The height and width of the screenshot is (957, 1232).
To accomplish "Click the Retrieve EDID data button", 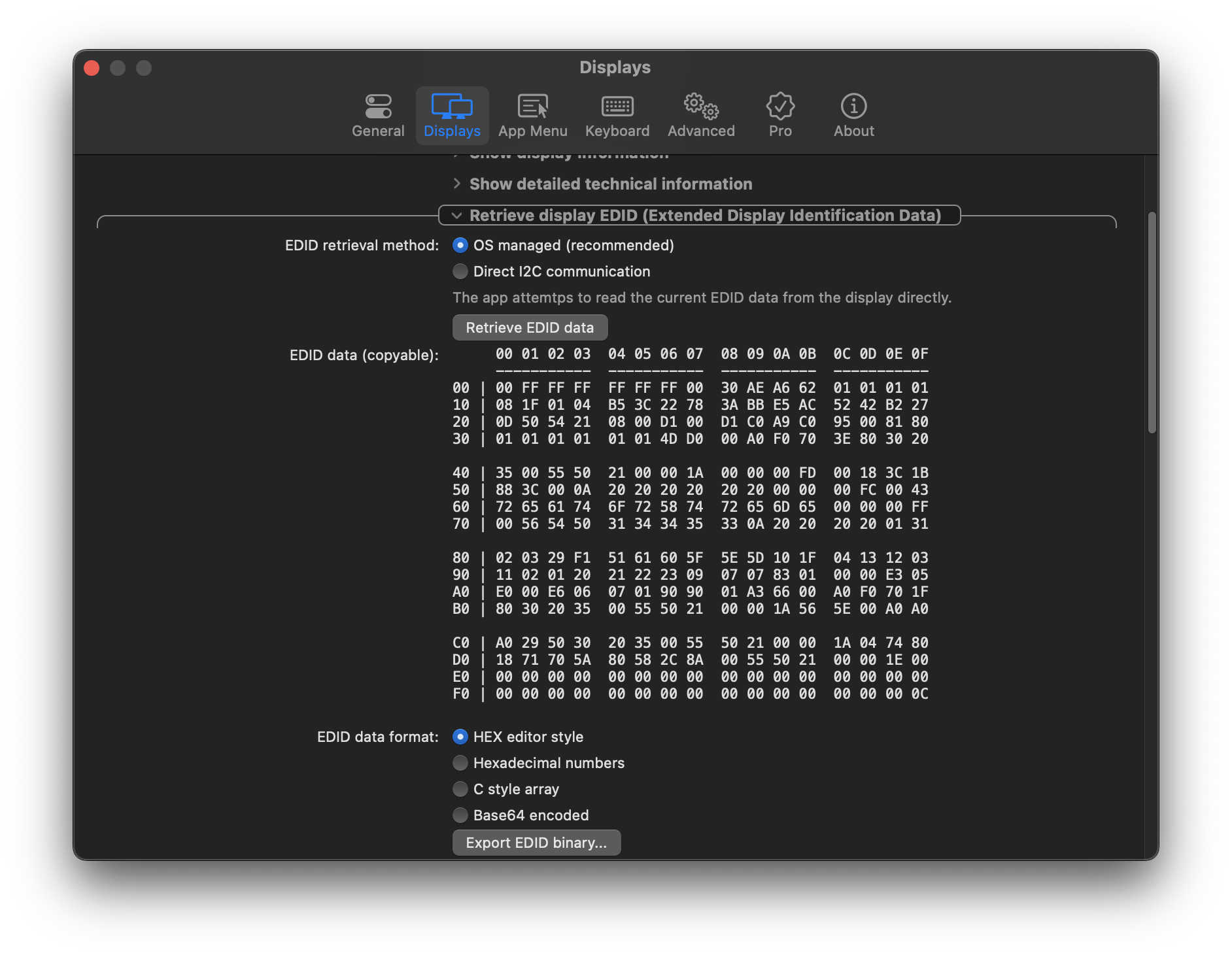I will (x=530, y=327).
